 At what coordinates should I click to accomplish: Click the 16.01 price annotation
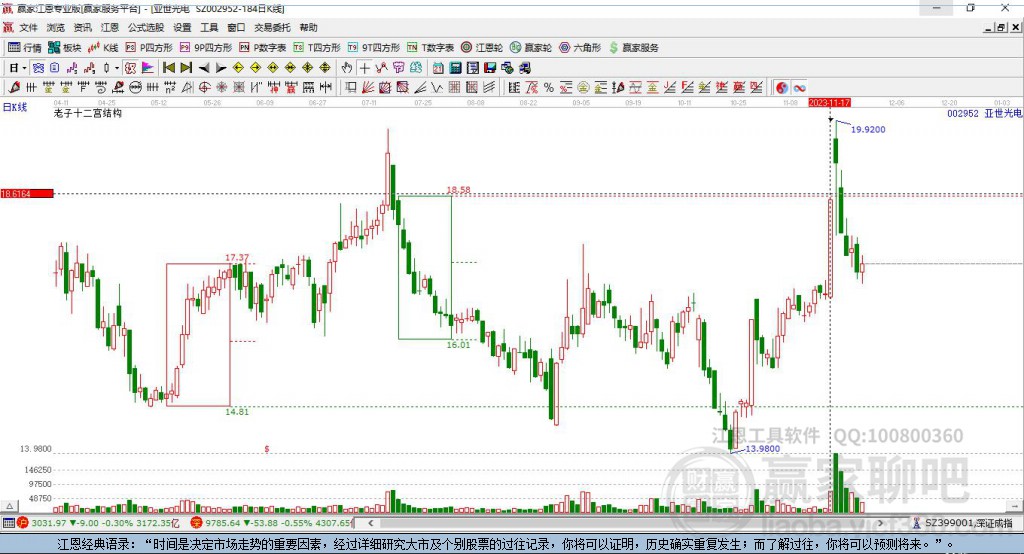458,344
